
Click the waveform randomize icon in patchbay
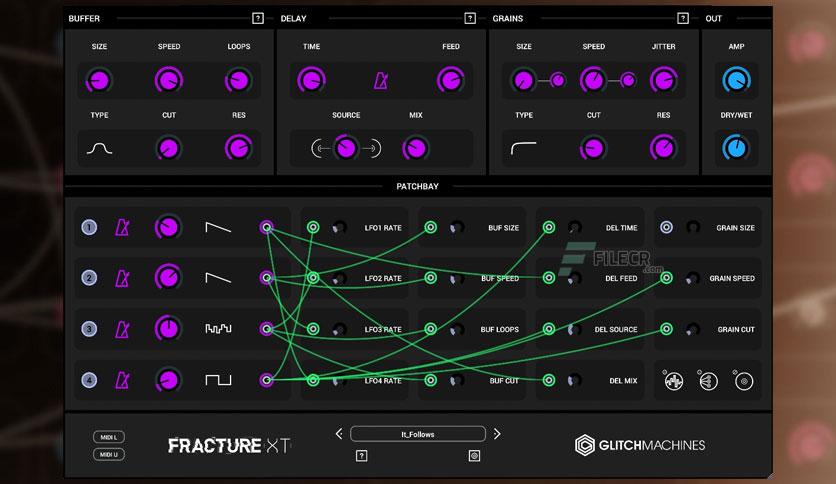tap(673, 381)
